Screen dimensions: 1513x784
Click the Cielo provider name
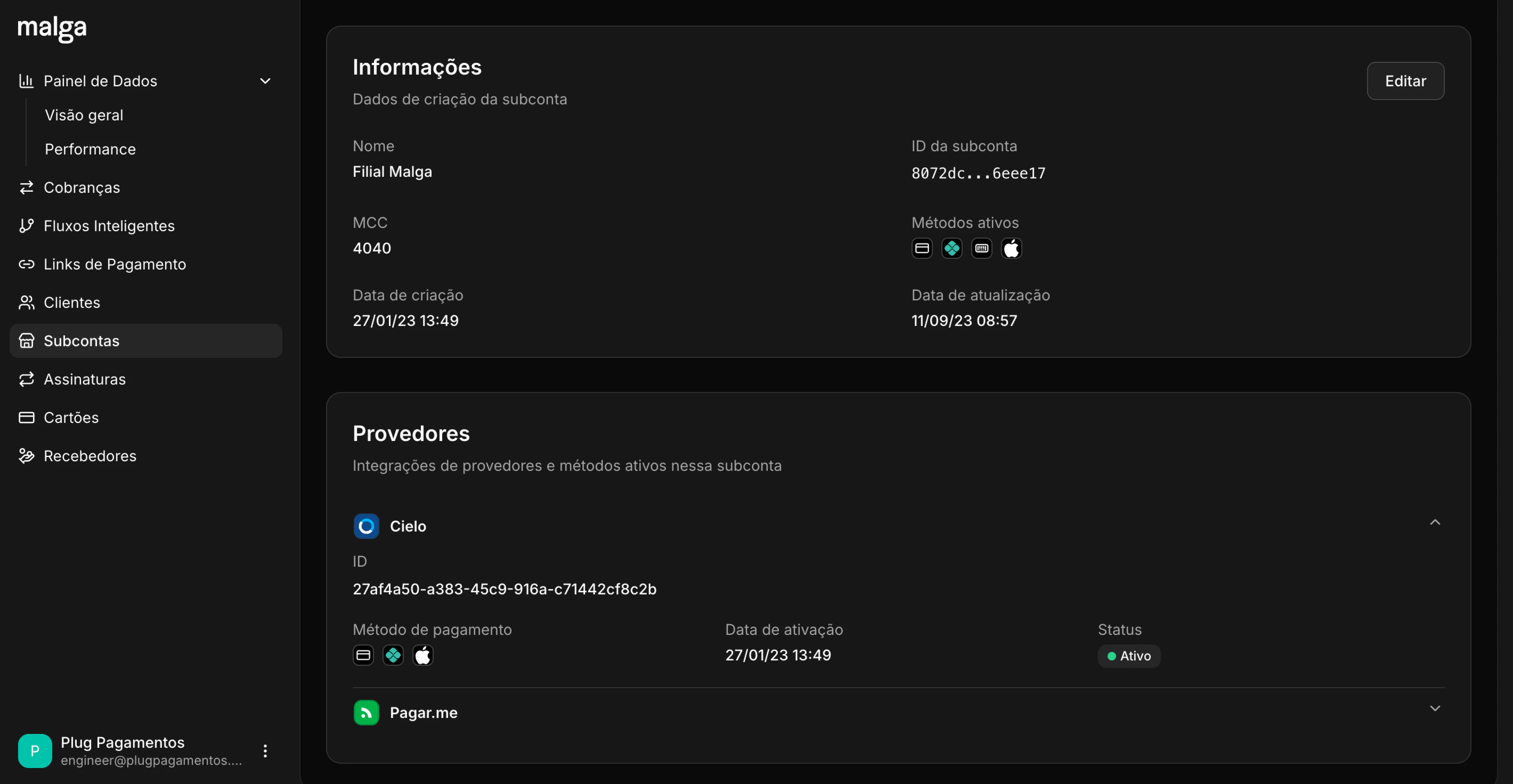click(x=408, y=526)
